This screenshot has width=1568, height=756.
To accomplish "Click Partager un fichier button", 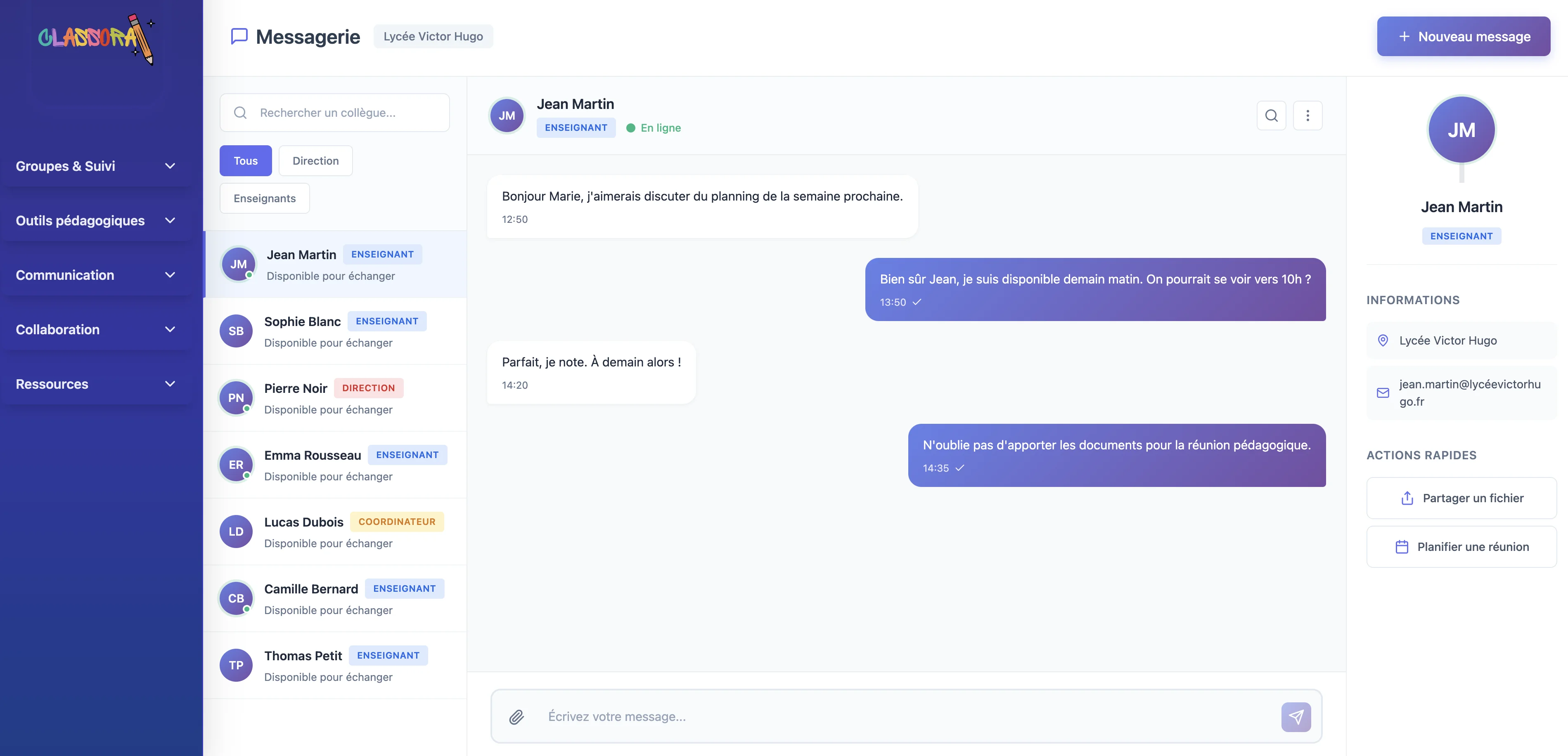I will [1461, 498].
